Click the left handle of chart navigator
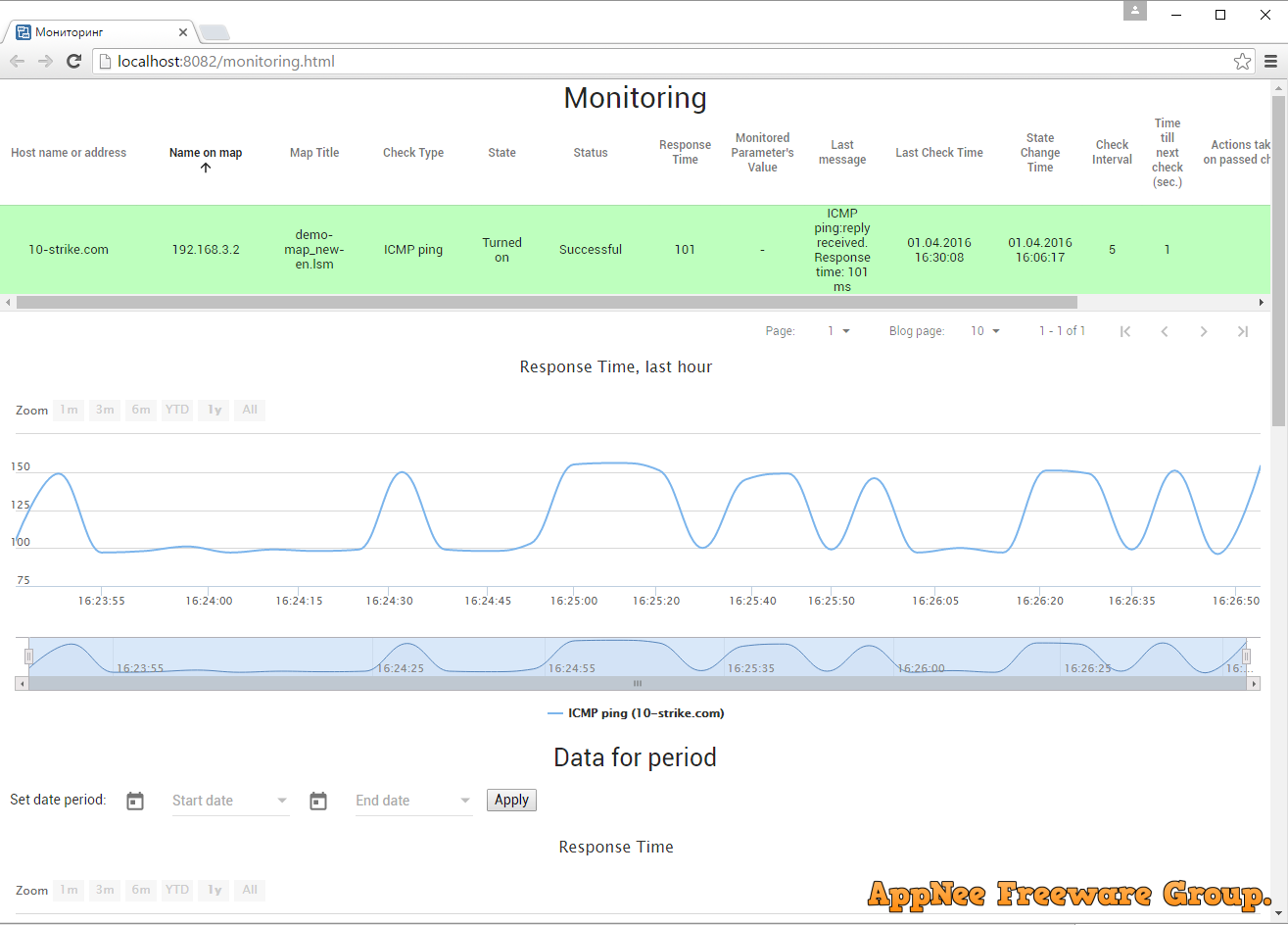 [x=28, y=657]
